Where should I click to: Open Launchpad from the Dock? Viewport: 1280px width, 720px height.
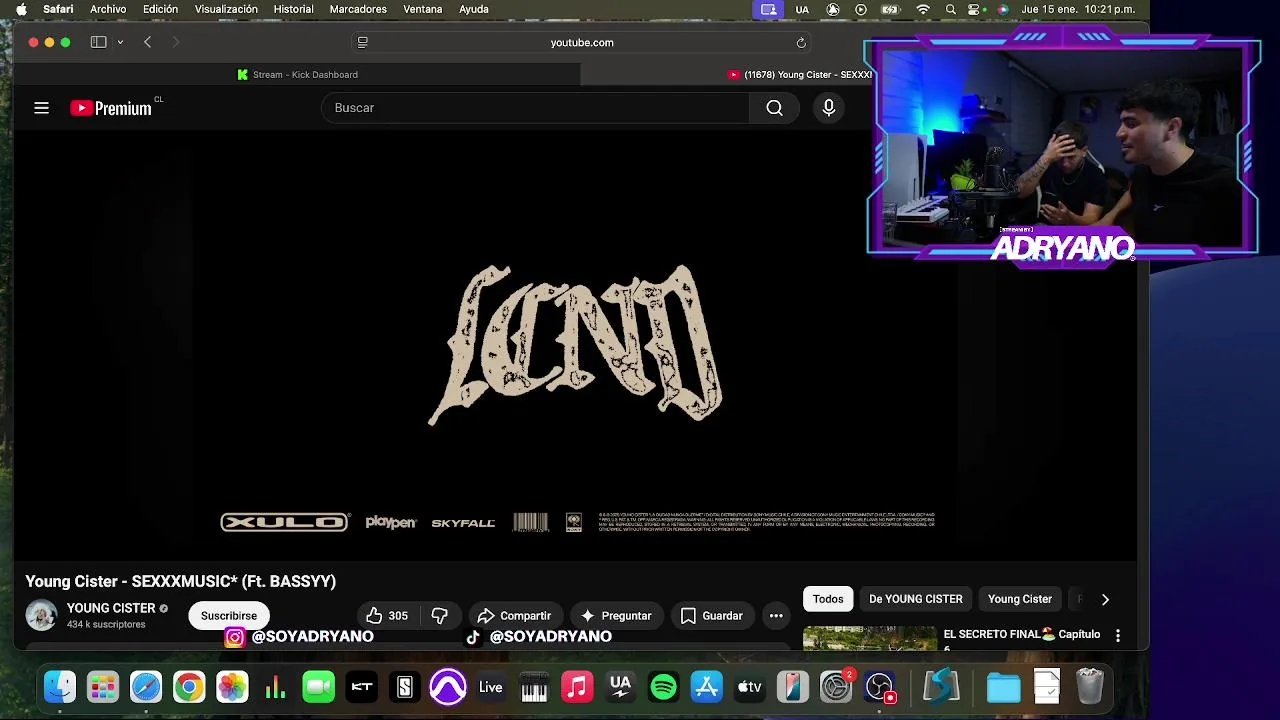click(x=103, y=687)
